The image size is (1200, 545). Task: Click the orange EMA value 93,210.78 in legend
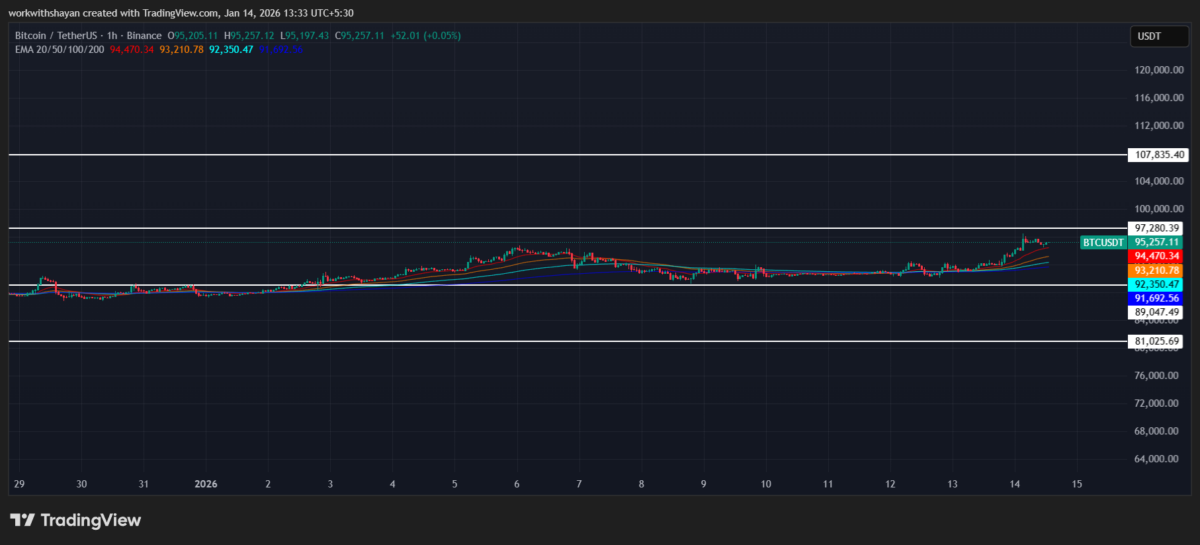coord(183,48)
